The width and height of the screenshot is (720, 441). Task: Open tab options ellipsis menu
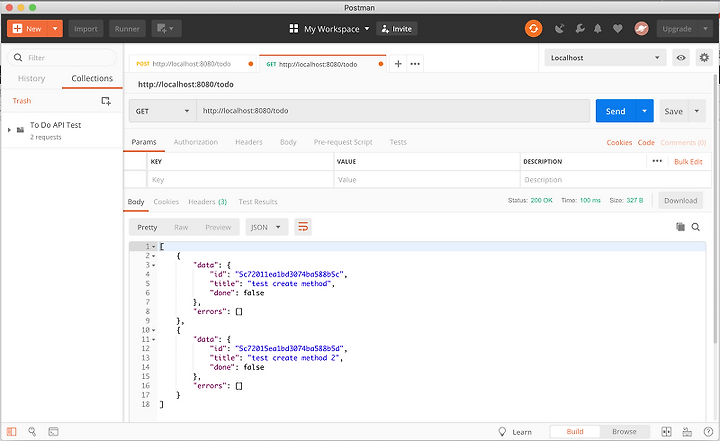click(415, 64)
